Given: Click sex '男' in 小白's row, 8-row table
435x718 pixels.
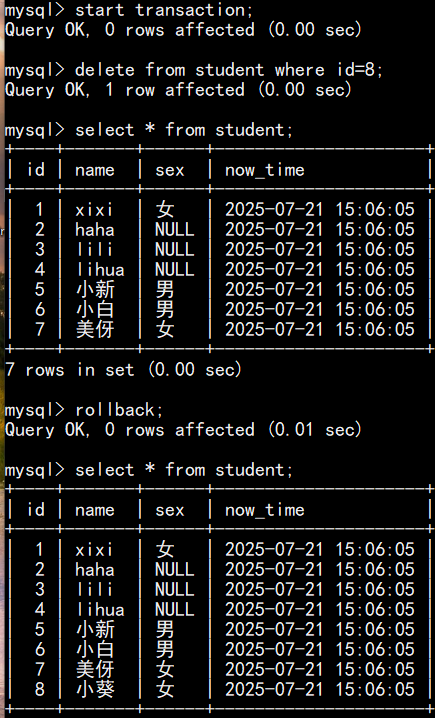Looking at the screenshot, I should [165, 649].
